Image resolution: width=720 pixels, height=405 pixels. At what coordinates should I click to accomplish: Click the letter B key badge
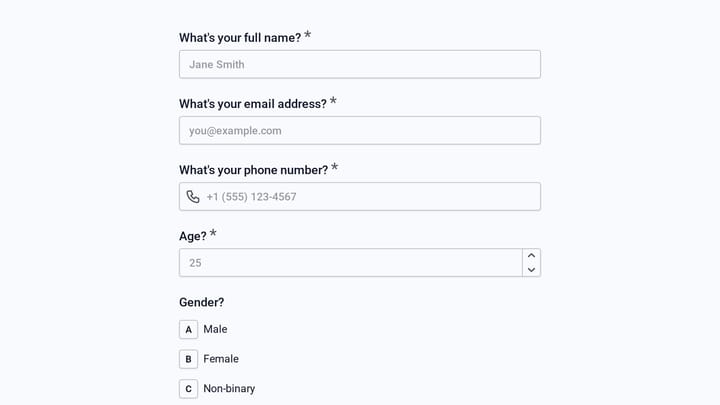(x=188, y=359)
